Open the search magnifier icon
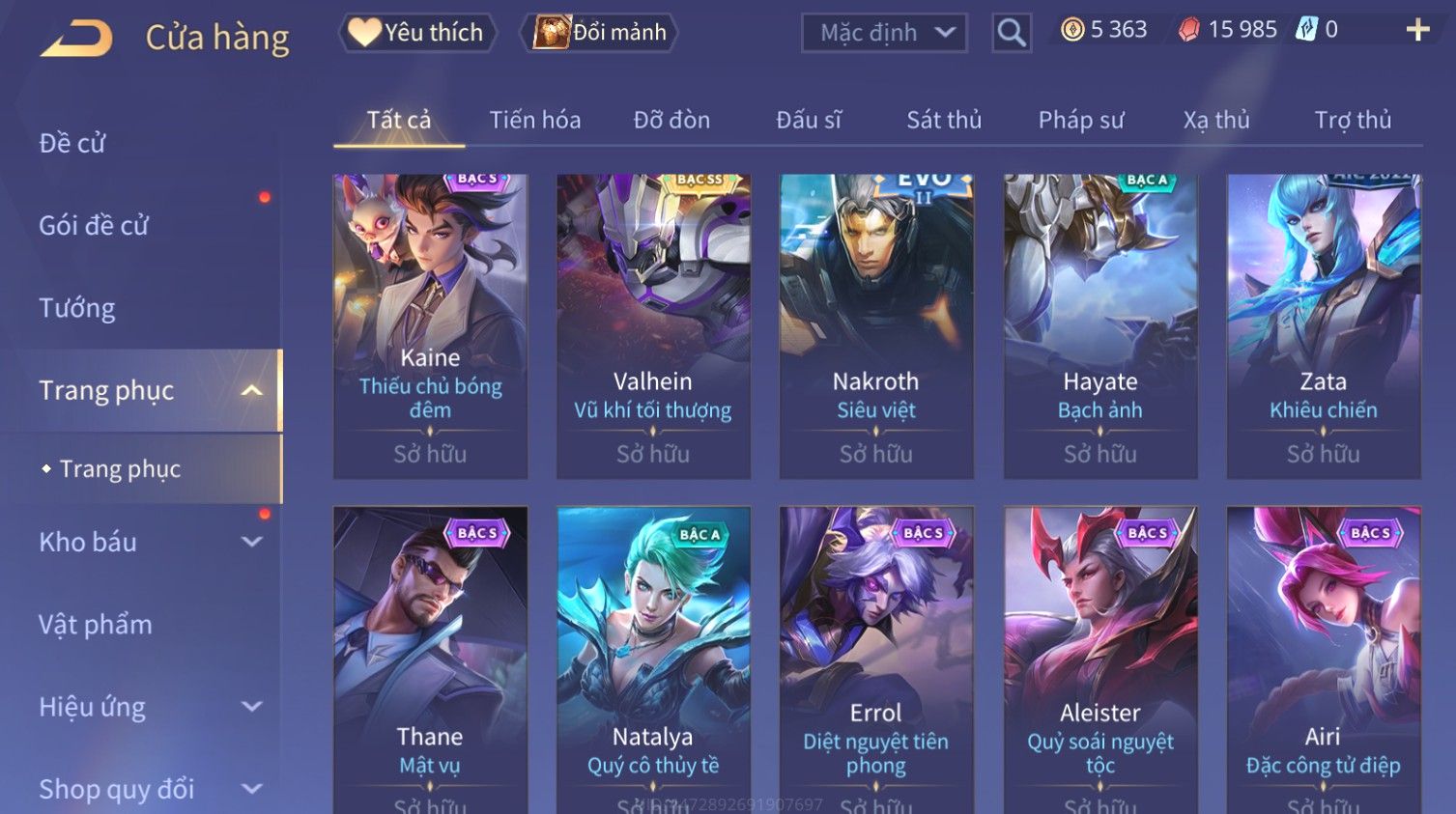1456x814 pixels. coord(1012,34)
